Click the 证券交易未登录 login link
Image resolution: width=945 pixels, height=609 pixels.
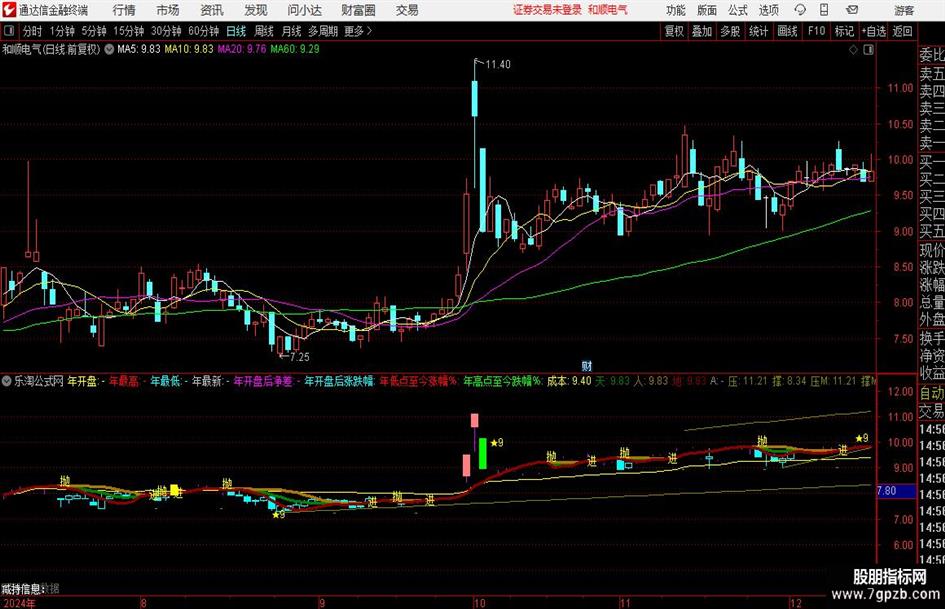547,10
